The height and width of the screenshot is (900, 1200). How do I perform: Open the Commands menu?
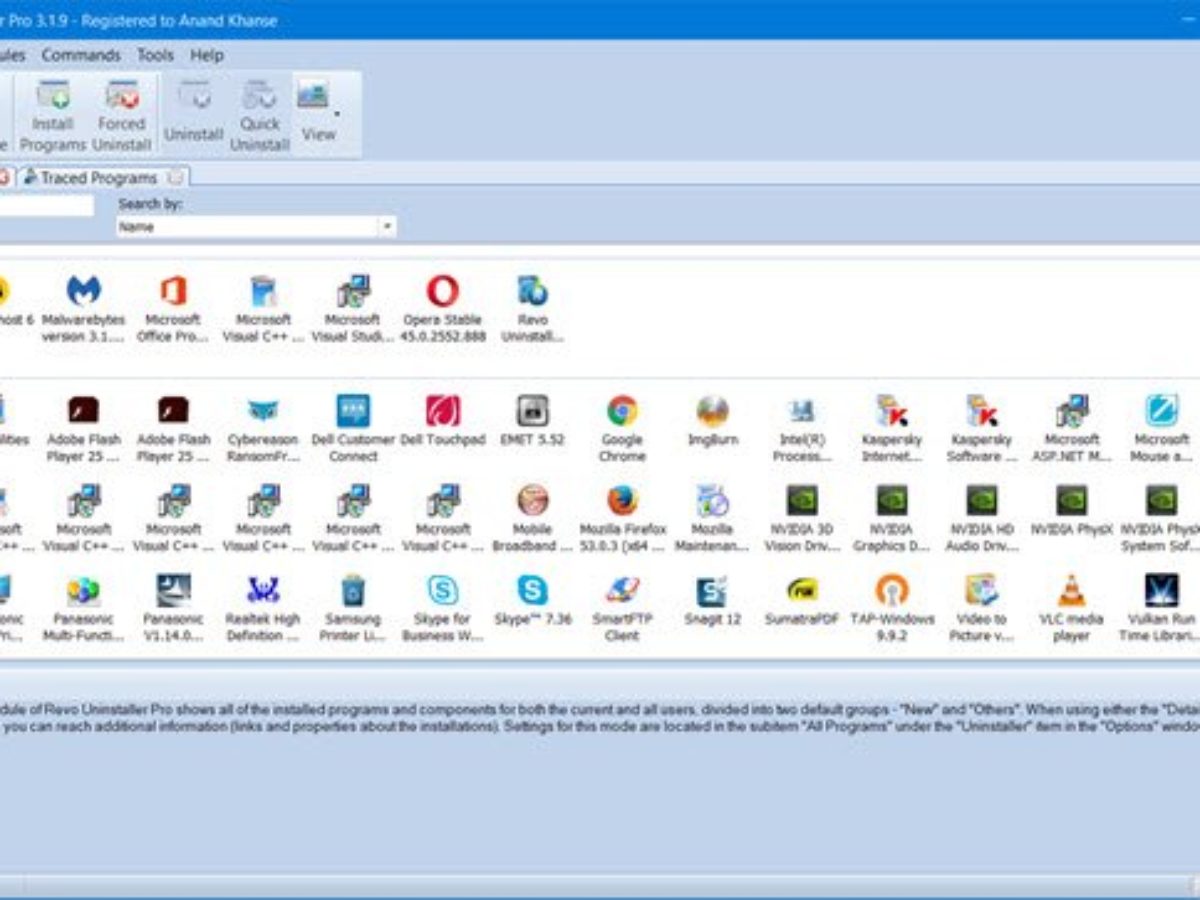click(81, 55)
